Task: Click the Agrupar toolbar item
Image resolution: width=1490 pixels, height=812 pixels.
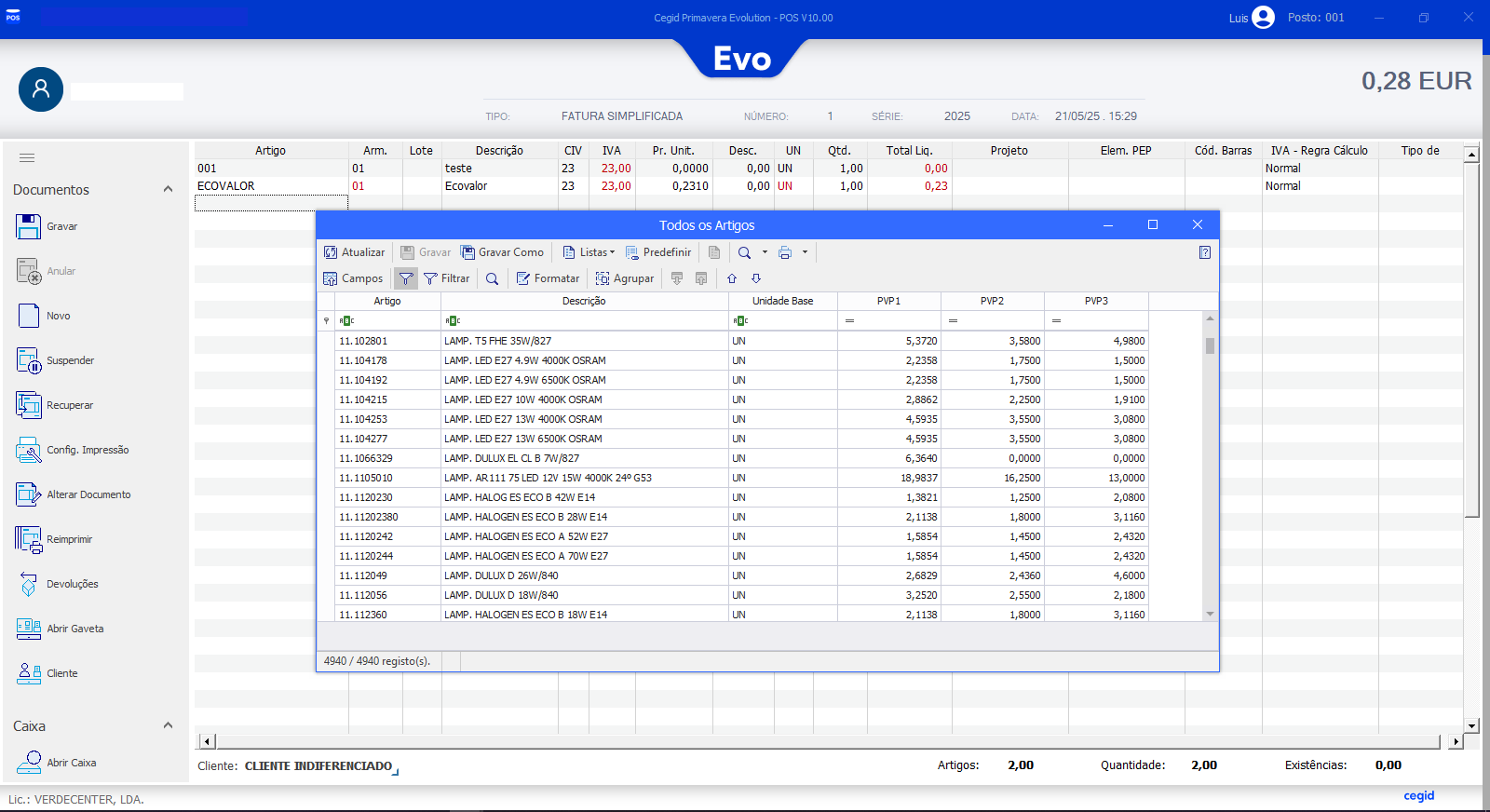Action: pos(625,278)
